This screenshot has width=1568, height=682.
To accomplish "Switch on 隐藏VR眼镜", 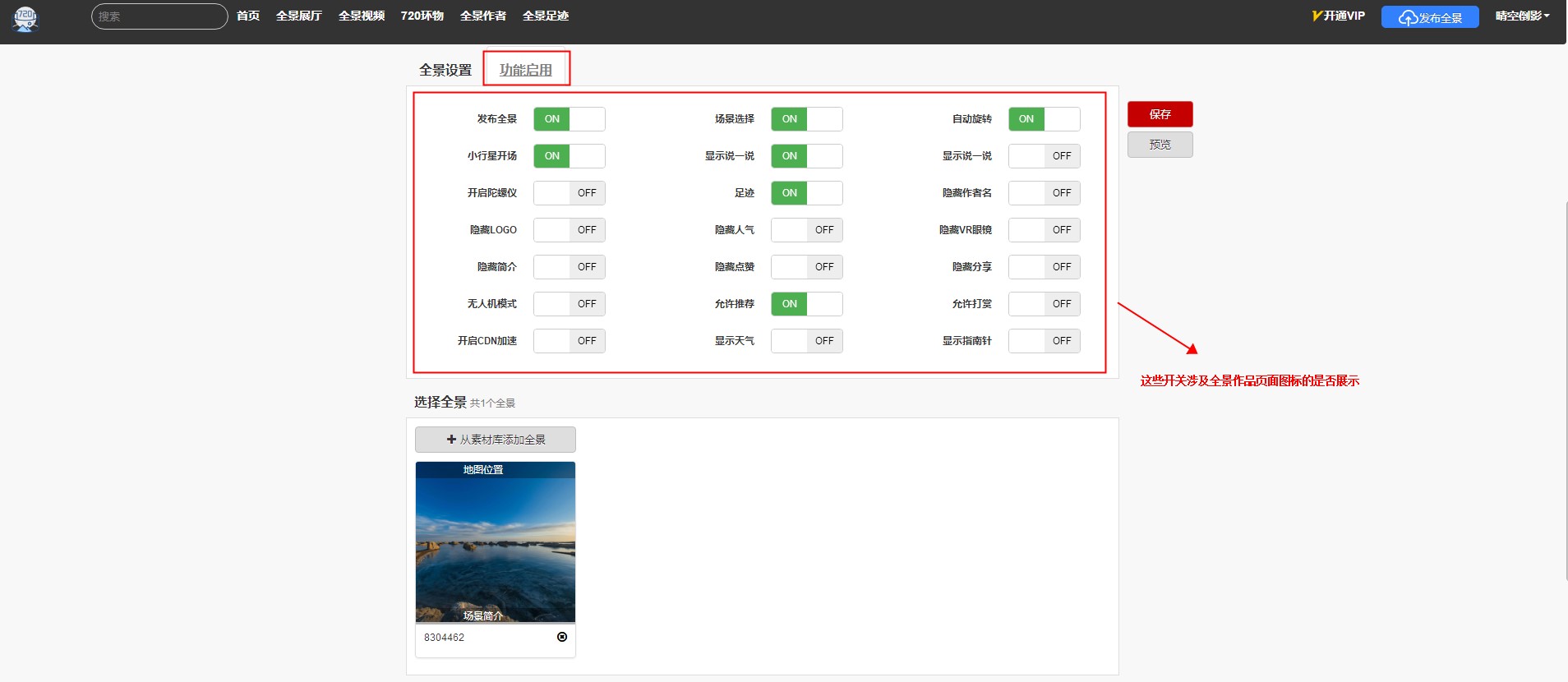I will pyautogui.click(x=1045, y=230).
